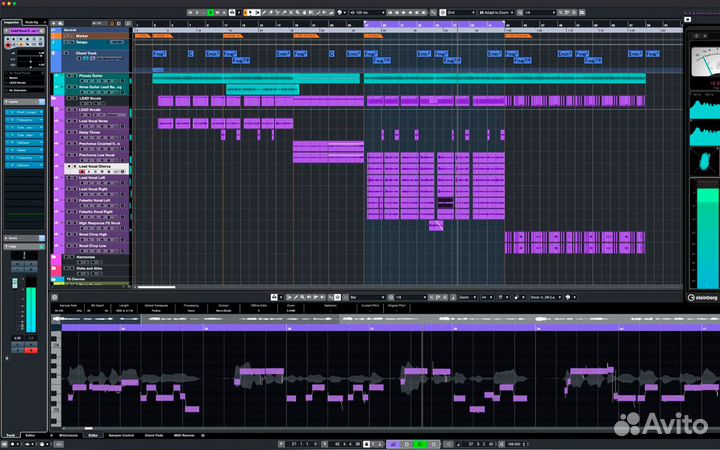Open the track list settings icon at top right
Image resolution: width=720 pixels, height=450 pixels.
[x=128, y=23]
